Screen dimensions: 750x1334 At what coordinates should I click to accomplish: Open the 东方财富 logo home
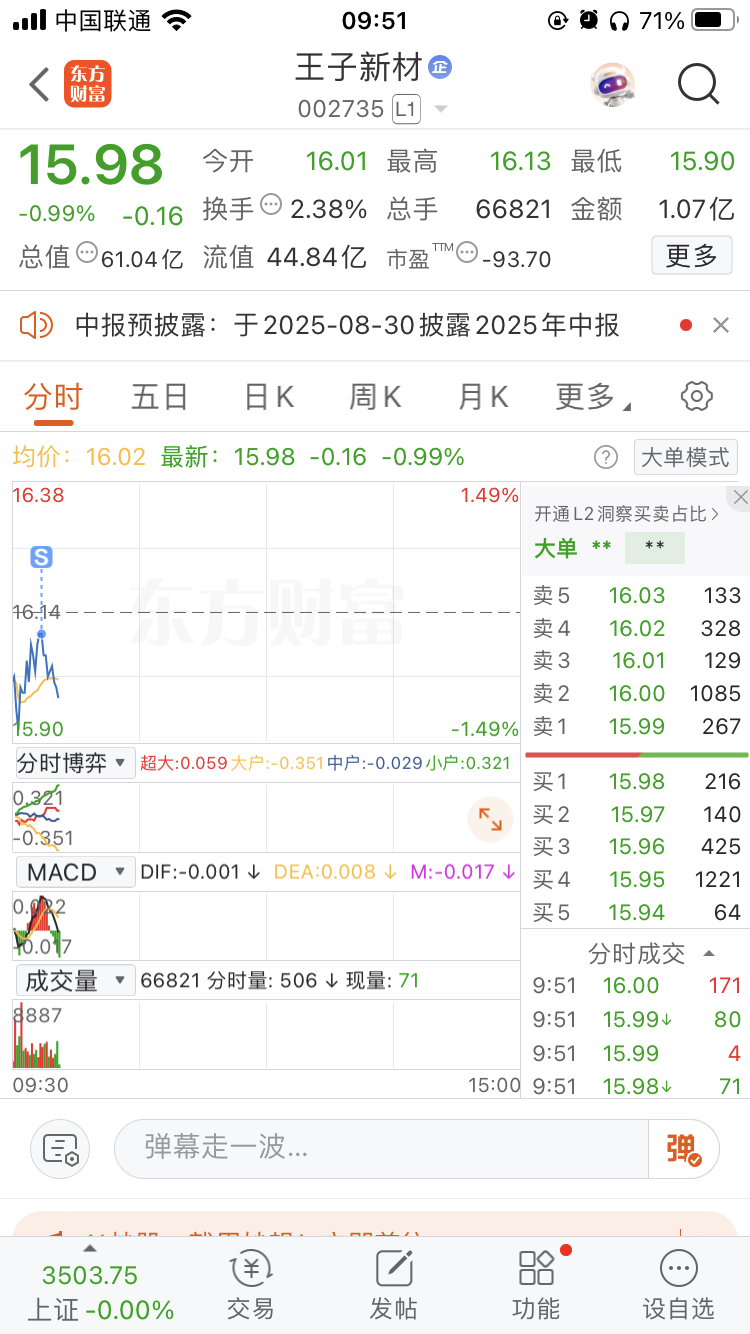pyautogui.click(x=88, y=84)
